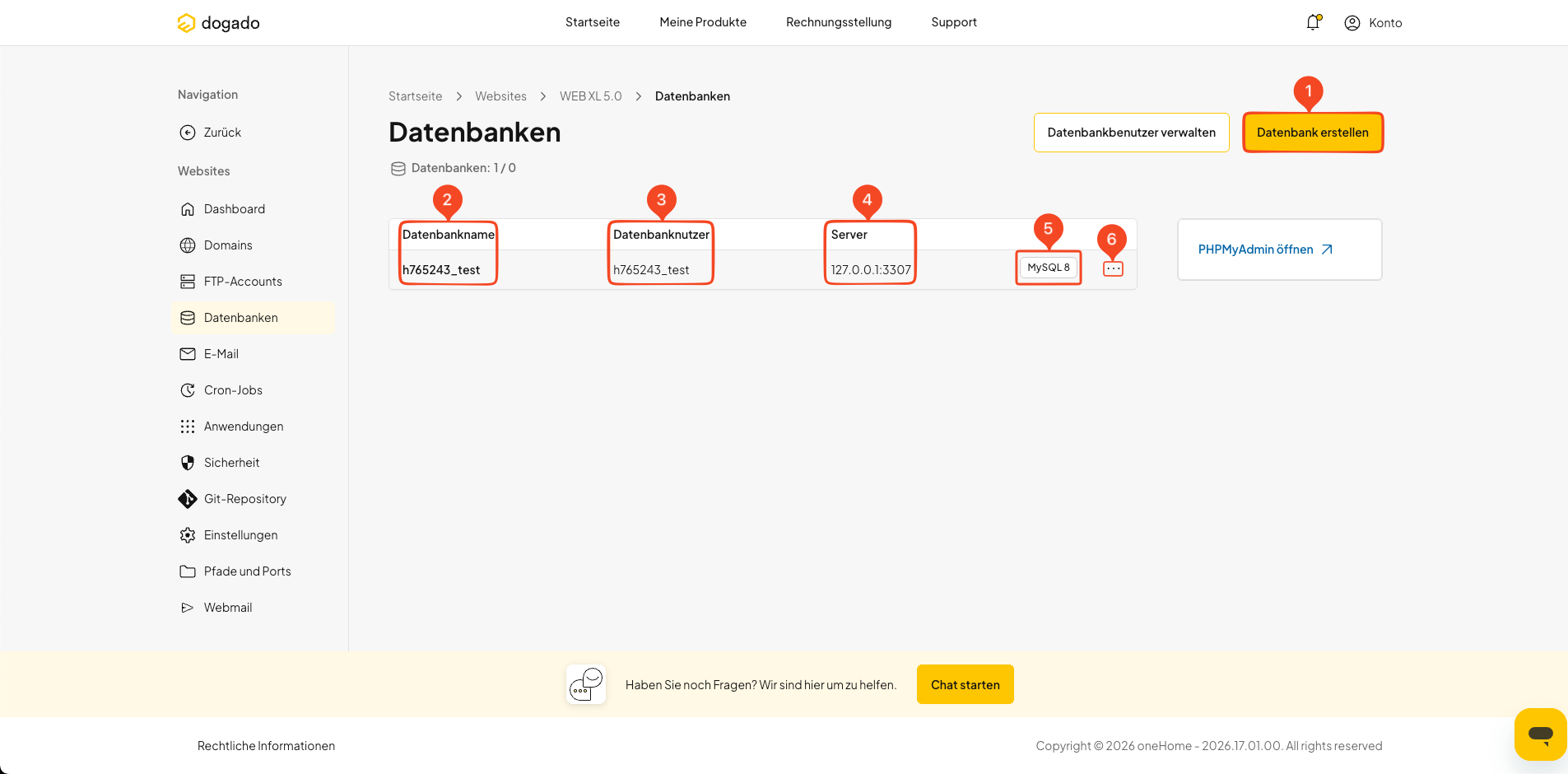Open the Konto account menu
This screenshot has height=774, width=1568.
(x=1373, y=23)
